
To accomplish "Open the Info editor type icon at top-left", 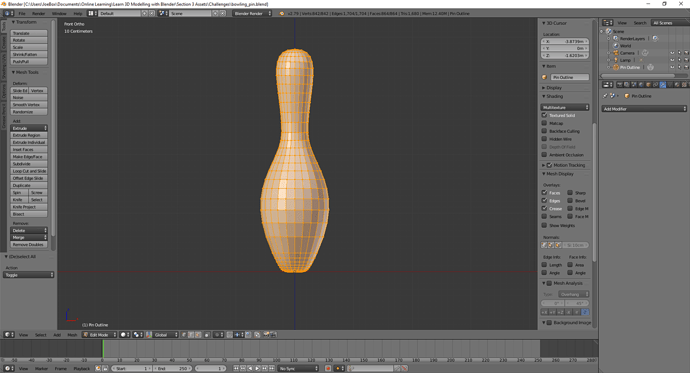I will coord(9,13).
